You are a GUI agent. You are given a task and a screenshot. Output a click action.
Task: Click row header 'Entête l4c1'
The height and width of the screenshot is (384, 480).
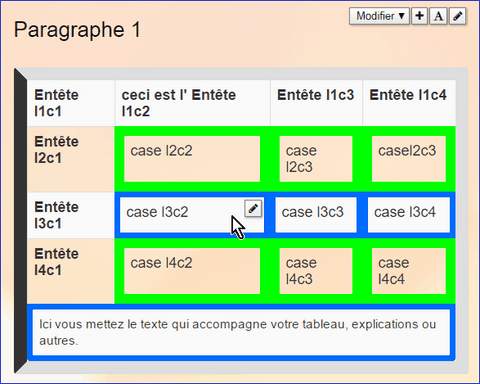(x=71, y=271)
